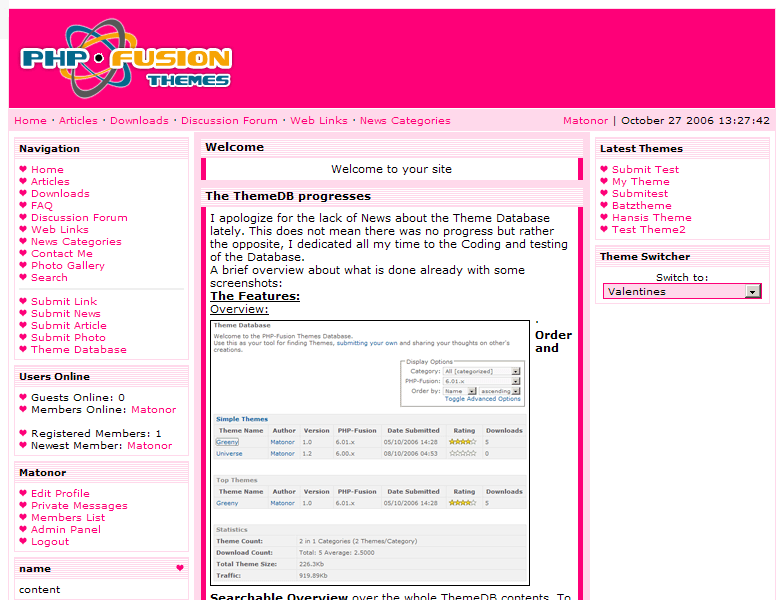Click the heart icon in the name panel
The height and width of the screenshot is (600, 784).
(x=180, y=568)
